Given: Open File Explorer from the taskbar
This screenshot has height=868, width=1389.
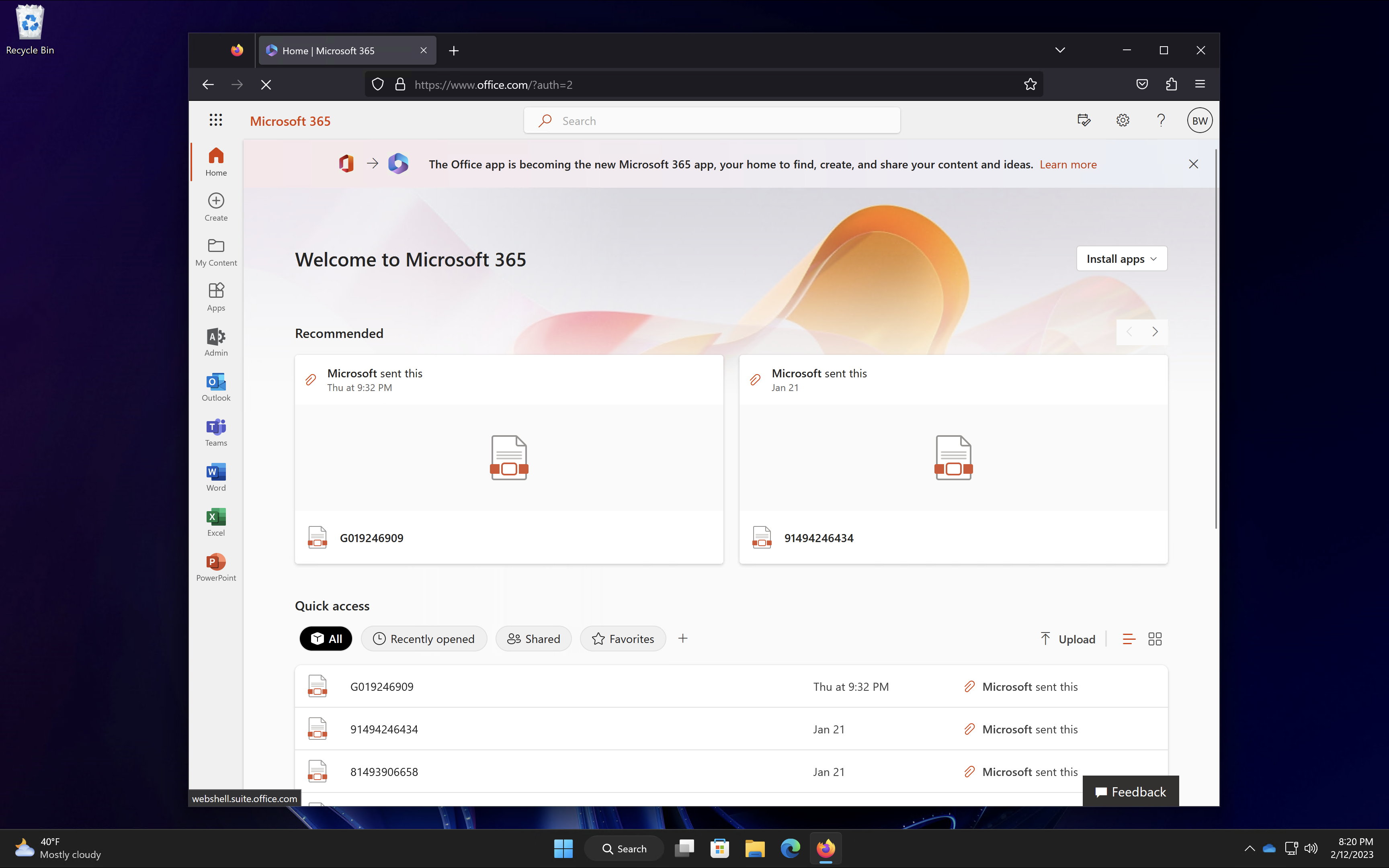Looking at the screenshot, I should [755, 848].
